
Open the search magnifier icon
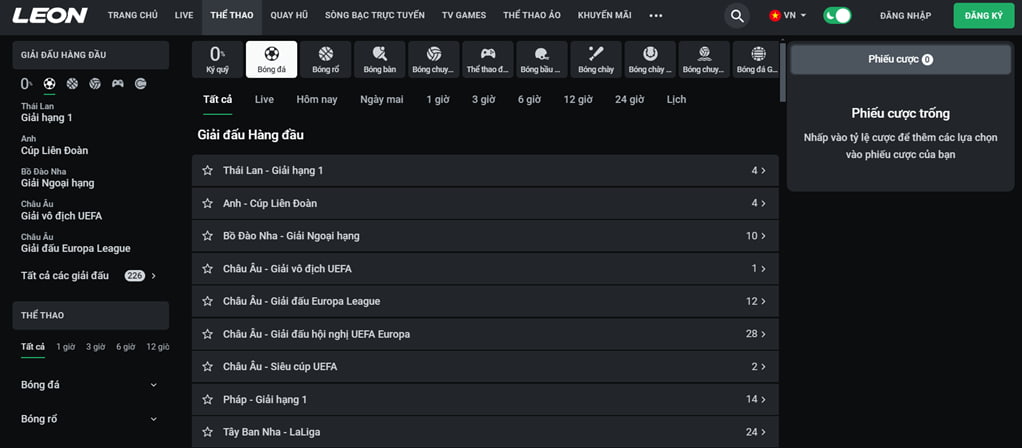click(737, 16)
